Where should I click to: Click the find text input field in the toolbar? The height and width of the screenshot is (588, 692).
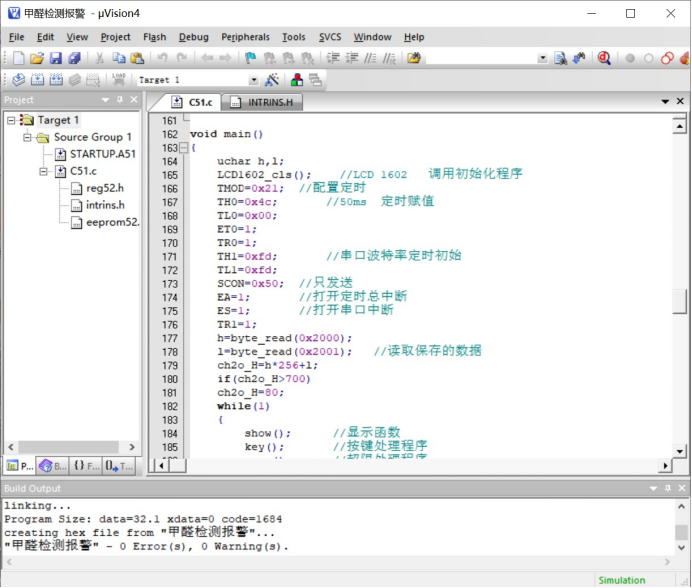coord(481,58)
